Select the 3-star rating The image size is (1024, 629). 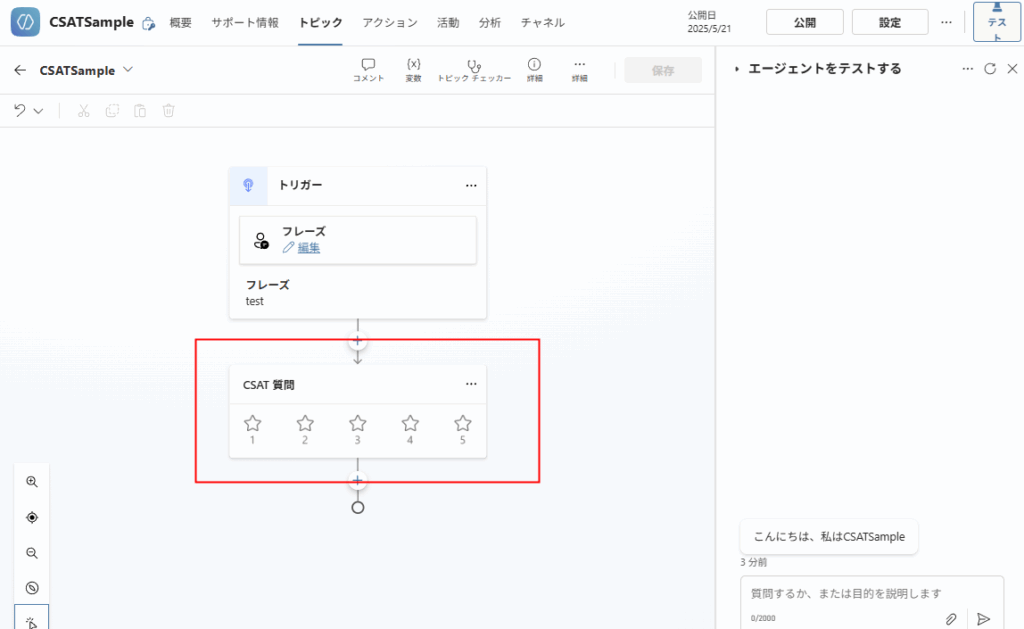pyautogui.click(x=357, y=430)
